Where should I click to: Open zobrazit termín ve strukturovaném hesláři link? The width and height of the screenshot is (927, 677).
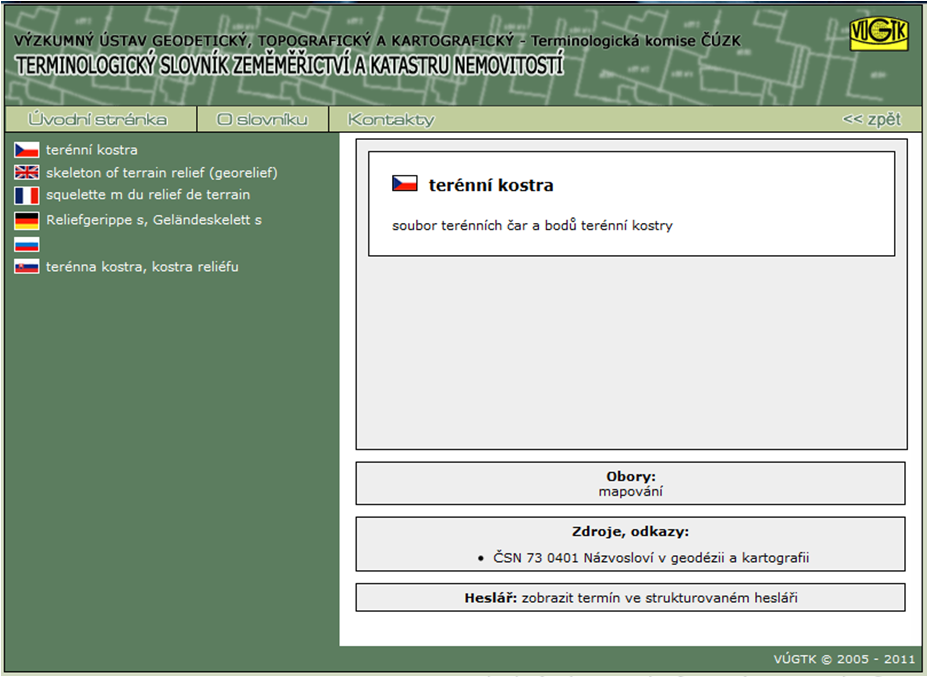659,598
